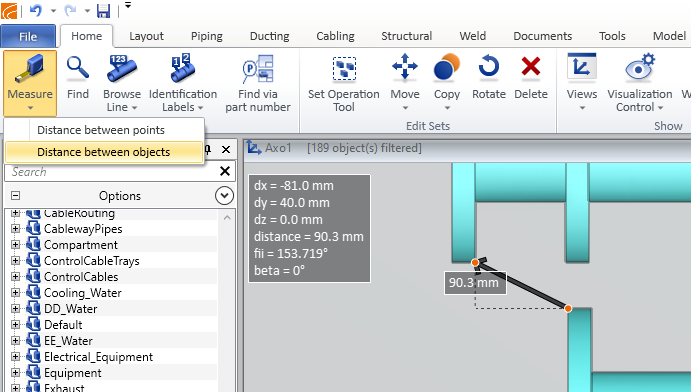Switch to the Structural tab
This screenshot has width=691, height=392.
pos(406,36)
